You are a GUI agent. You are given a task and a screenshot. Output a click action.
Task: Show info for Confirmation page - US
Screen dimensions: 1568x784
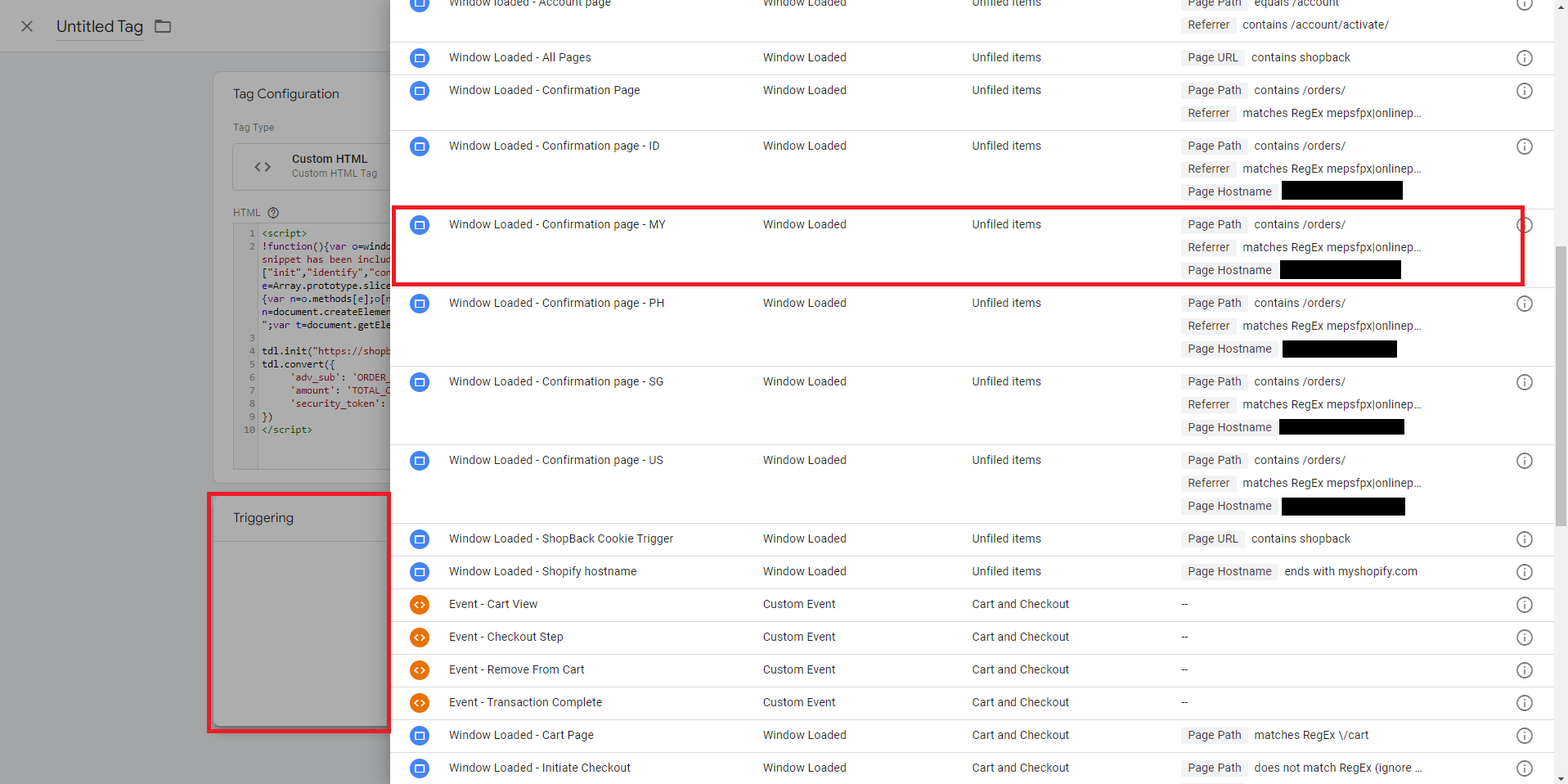1525,461
